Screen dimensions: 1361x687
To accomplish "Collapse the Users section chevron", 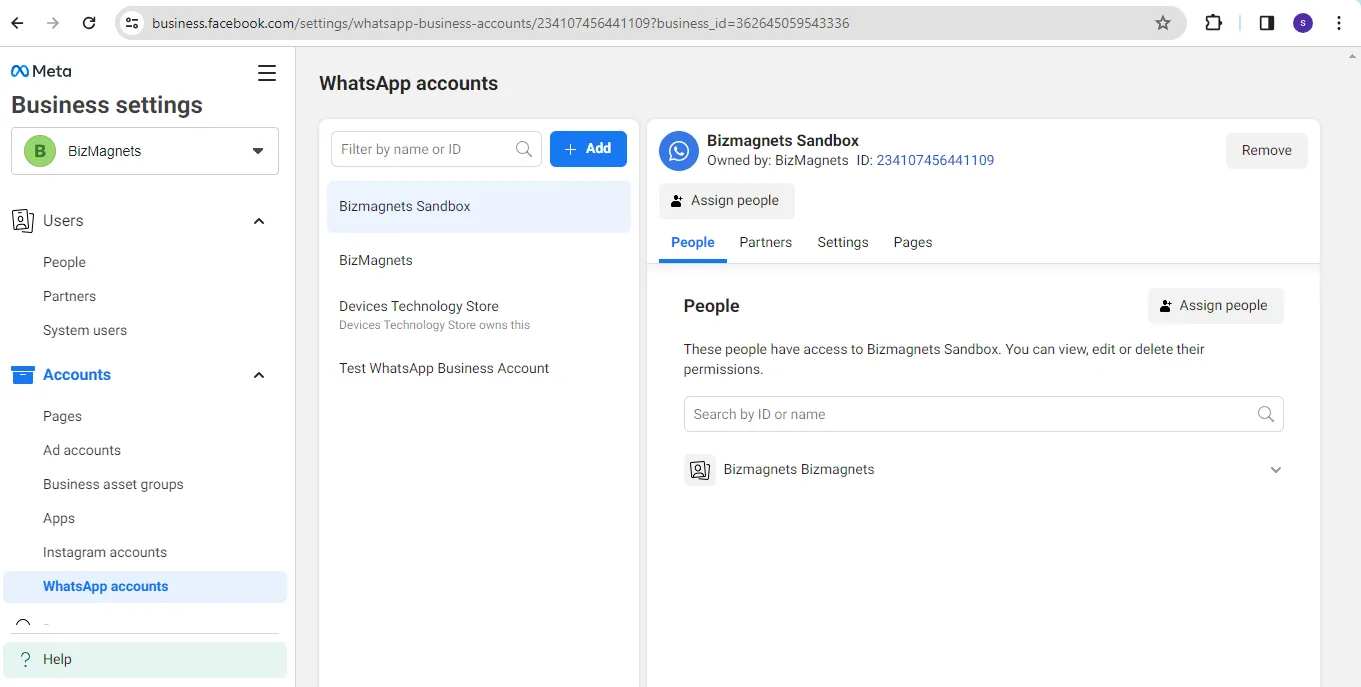I will 259,221.
